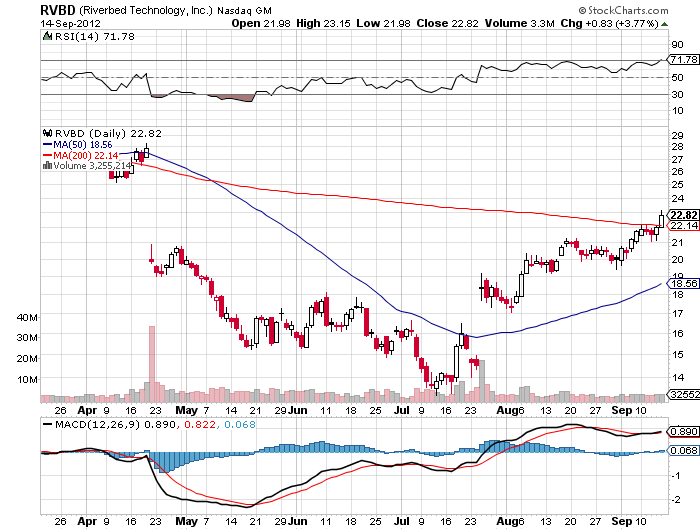The image size is (700, 530).
Task: Click the MACD axis label -2
Action: (x=676, y=499)
